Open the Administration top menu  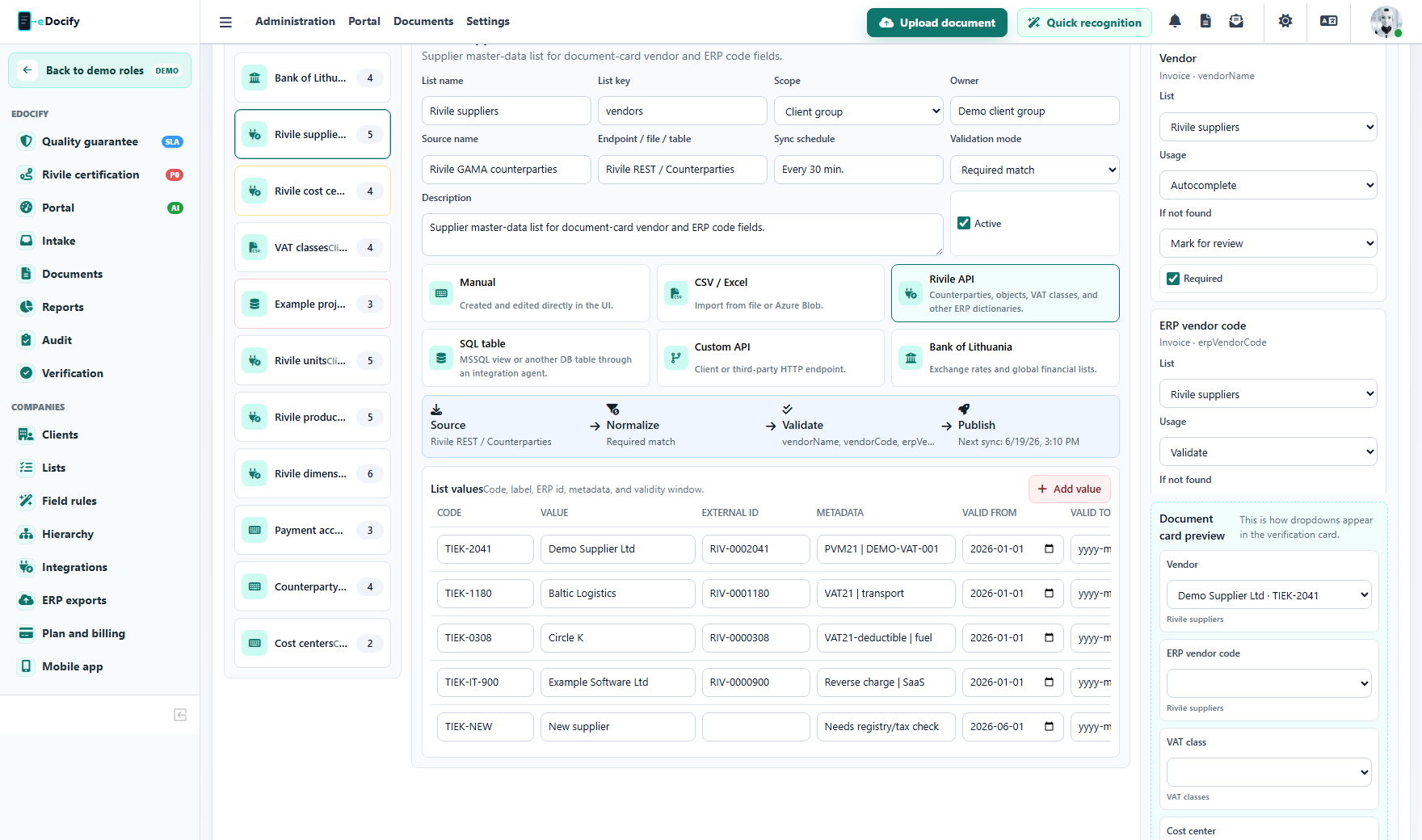[295, 22]
